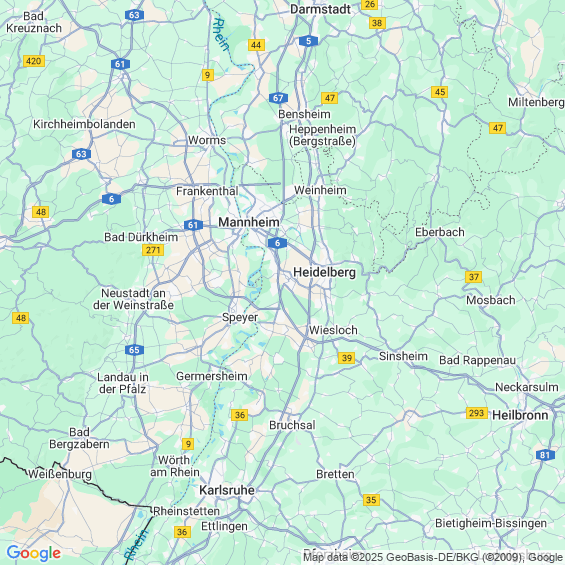Click the yellow 26 road shield
Image resolution: width=565 pixels, height=565 pixels.
369,4
